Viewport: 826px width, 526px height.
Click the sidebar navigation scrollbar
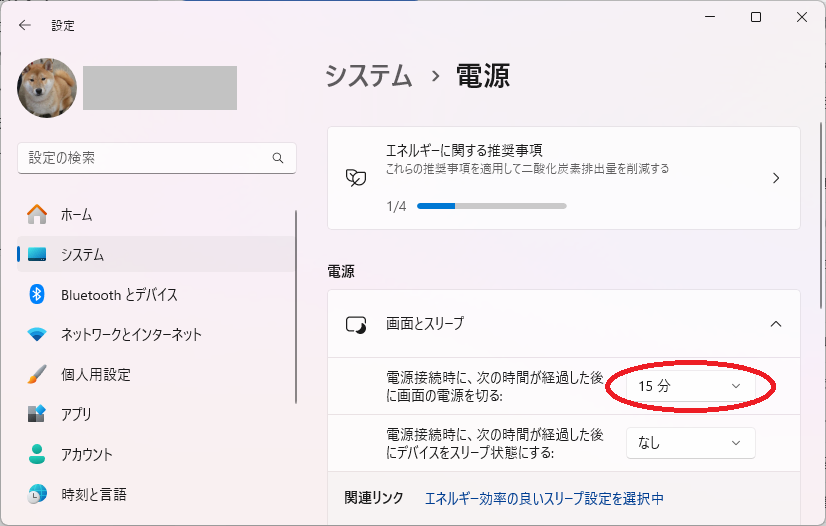(x=296, y=307)
